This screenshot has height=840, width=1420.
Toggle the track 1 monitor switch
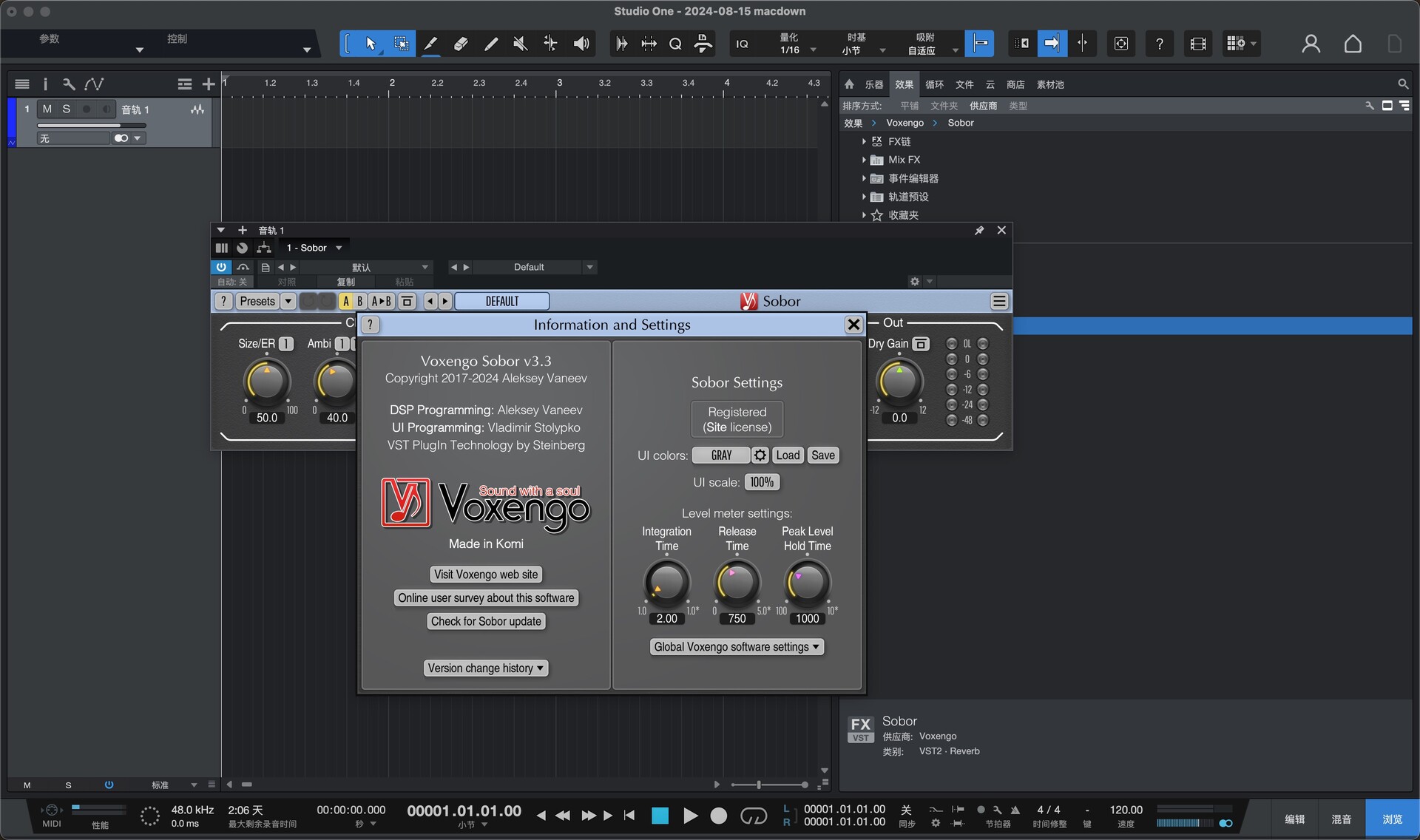(x=106, y=109)
